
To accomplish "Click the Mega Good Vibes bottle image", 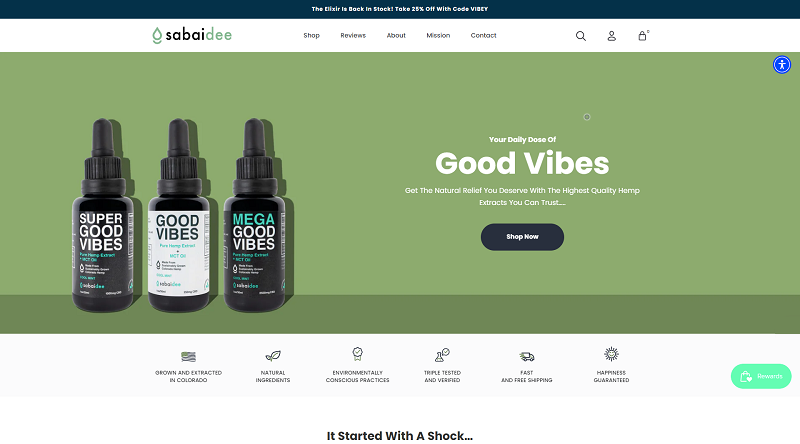I will [x=255, y=214].
